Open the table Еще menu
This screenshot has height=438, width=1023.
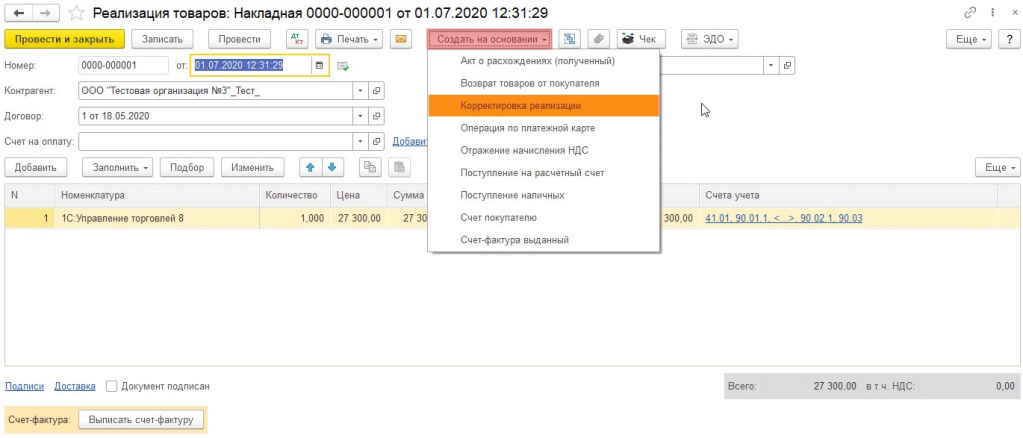(x=998, y=167)
